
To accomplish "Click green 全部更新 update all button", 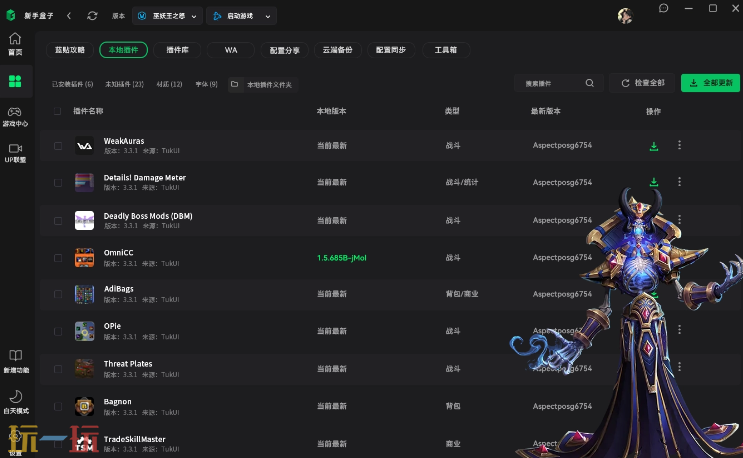I will [710, 83].
